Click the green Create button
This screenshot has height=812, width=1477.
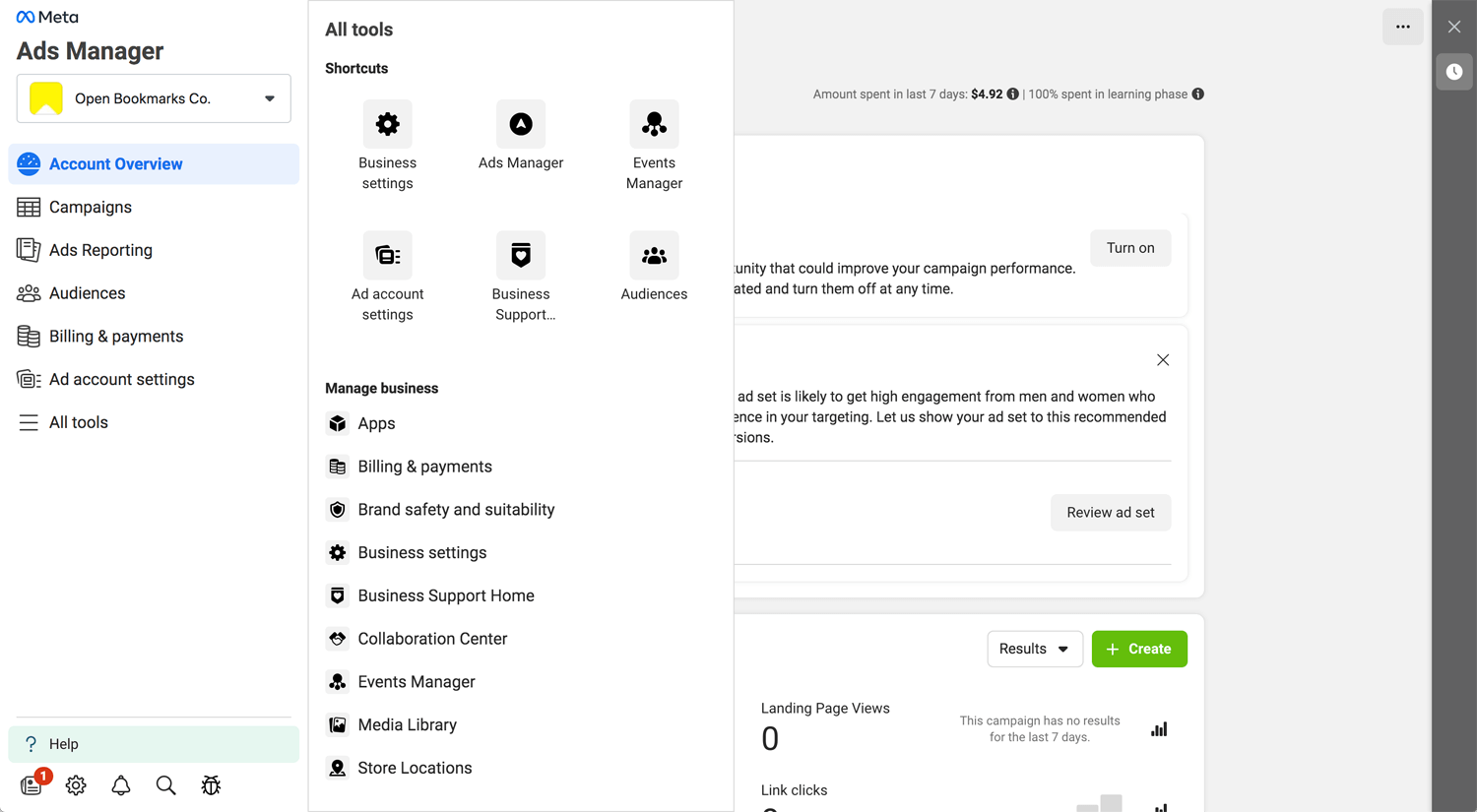(1139, 649)
